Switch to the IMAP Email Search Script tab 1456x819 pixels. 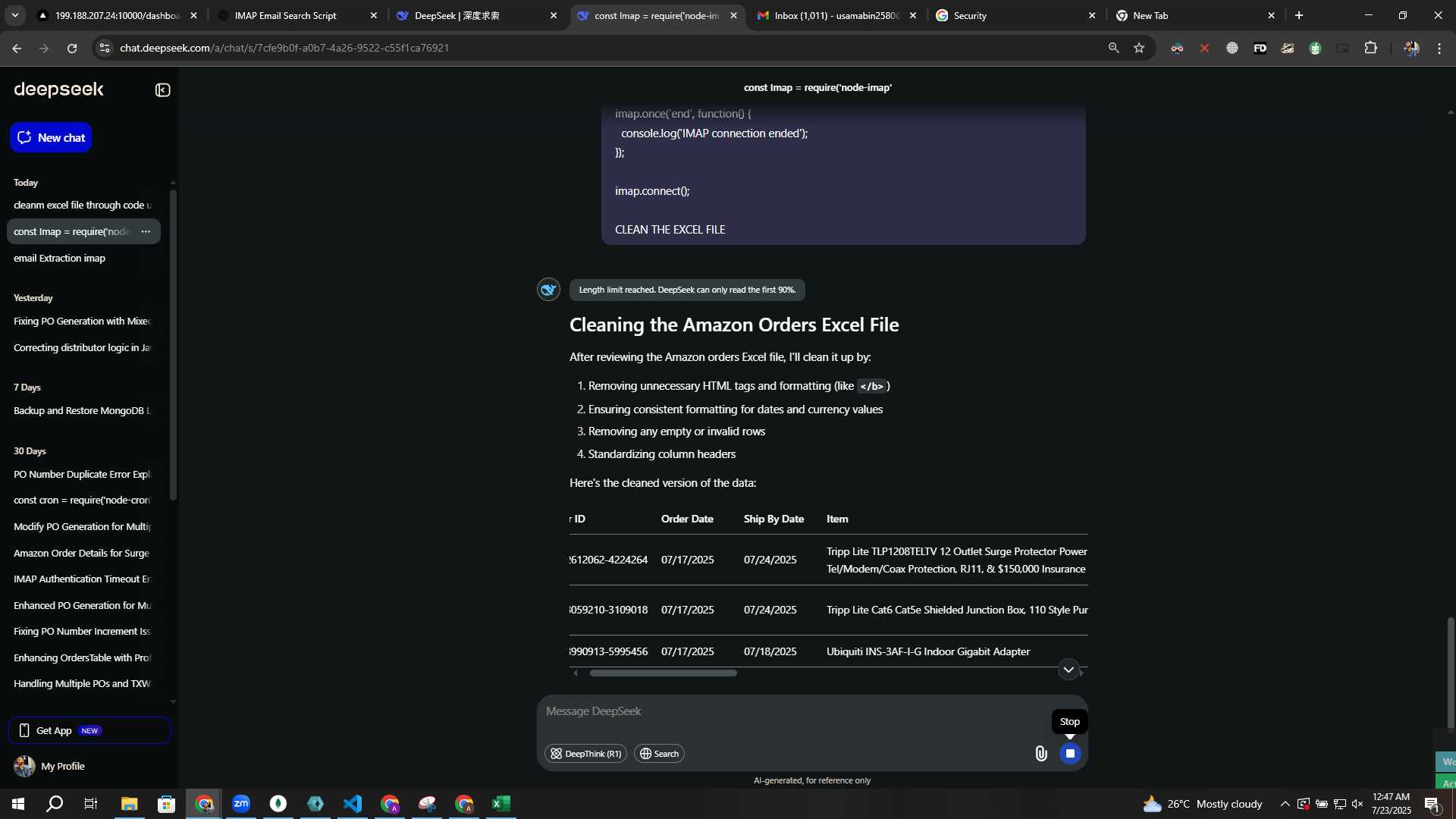point(297,15)
